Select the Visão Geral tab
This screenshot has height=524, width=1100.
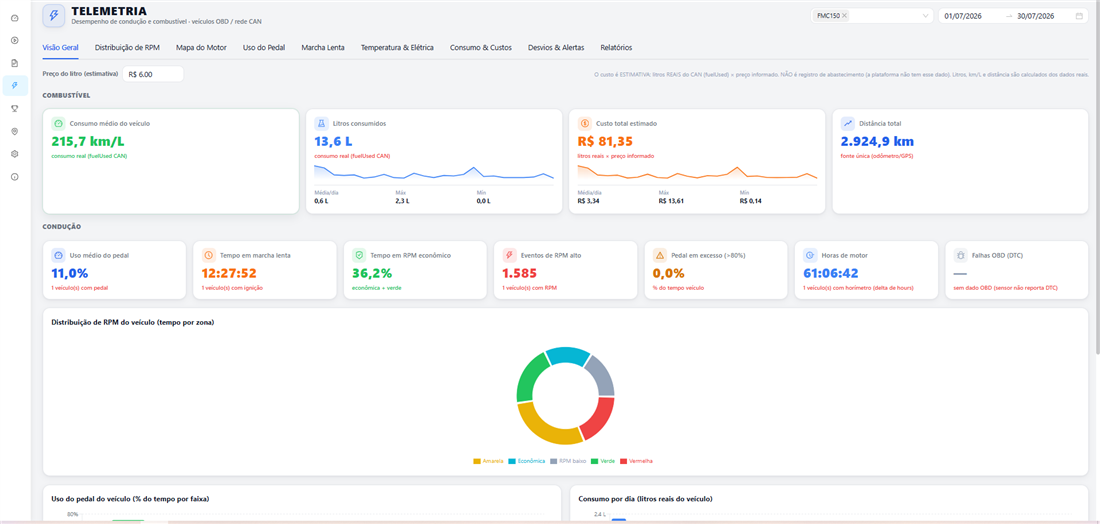pos(60,48)
